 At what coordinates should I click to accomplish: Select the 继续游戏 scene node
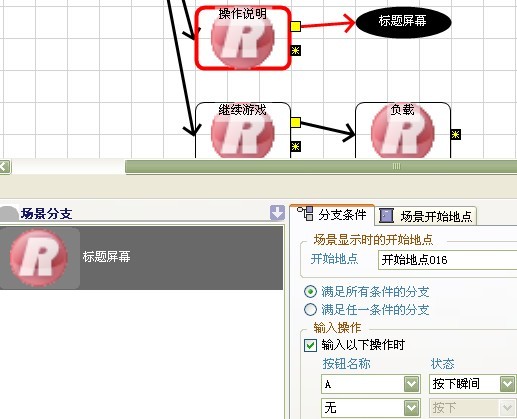pos(243,130)
